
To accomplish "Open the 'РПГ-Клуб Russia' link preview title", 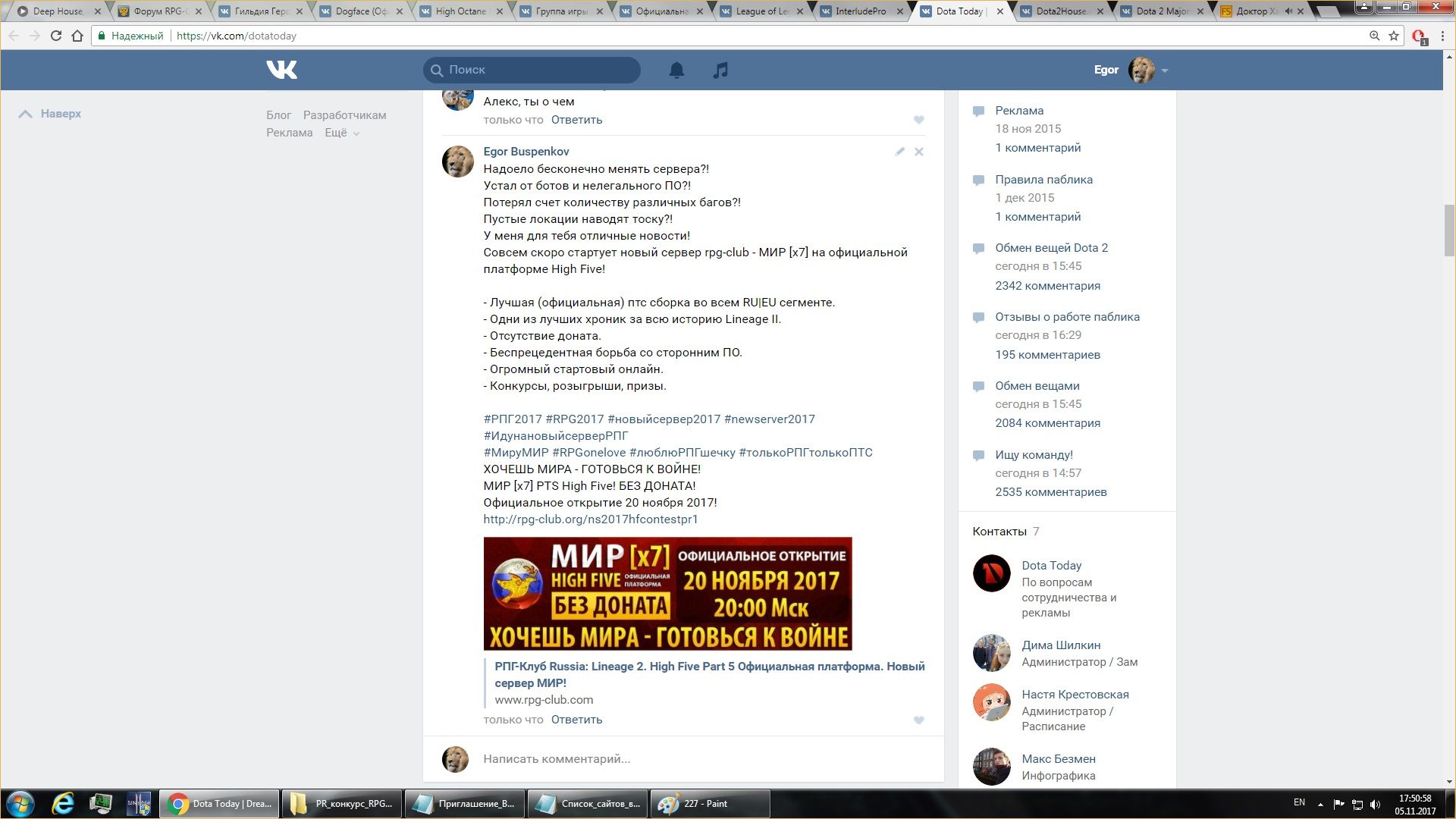I will (x=710, y=675).
